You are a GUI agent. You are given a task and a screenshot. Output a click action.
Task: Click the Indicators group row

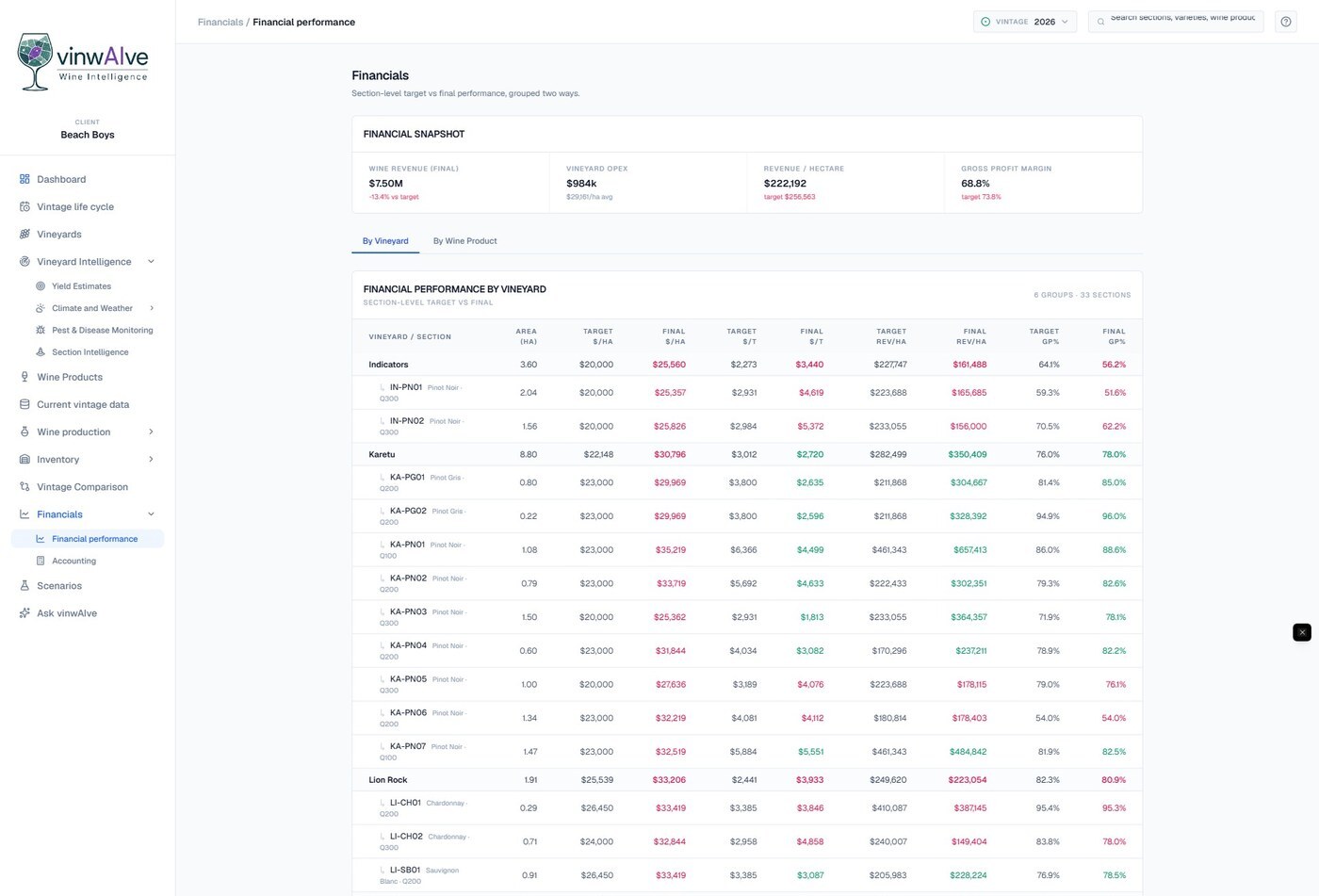click(x=747, y=365)
